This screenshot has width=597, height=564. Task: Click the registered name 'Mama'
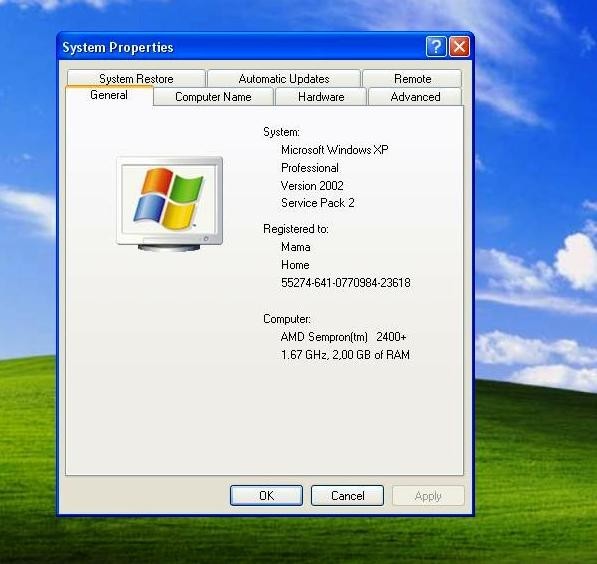(296, 247)
